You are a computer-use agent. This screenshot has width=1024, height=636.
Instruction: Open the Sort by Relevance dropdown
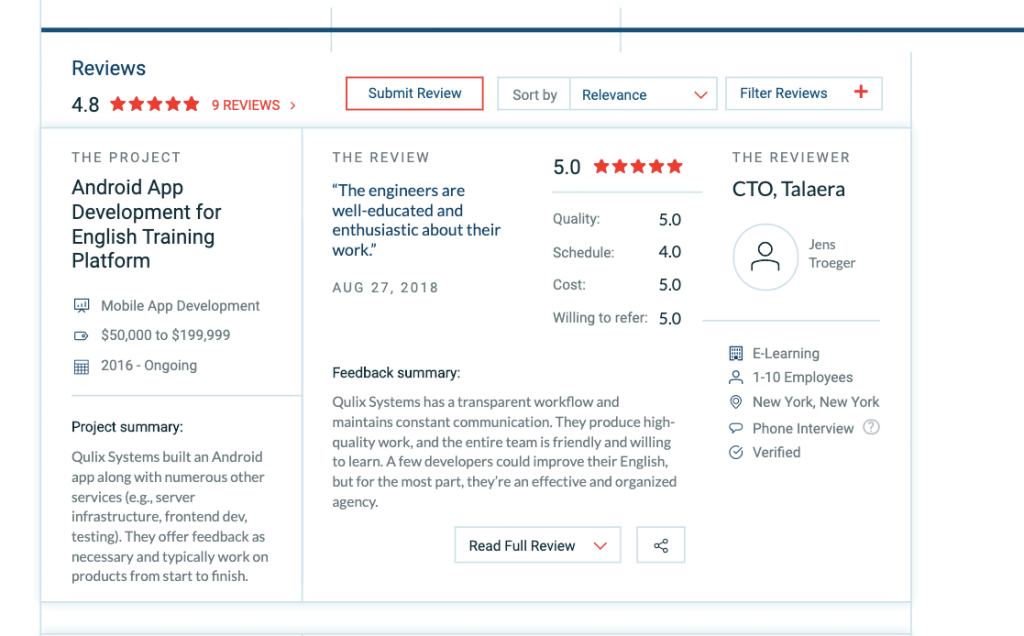[643, 95]
